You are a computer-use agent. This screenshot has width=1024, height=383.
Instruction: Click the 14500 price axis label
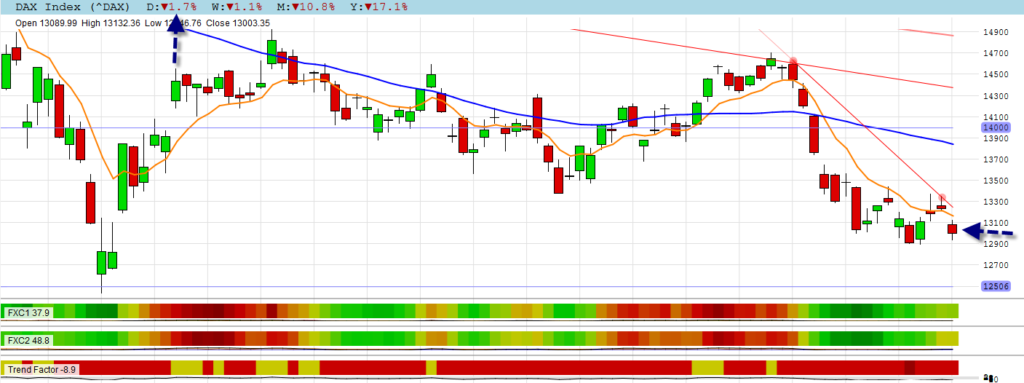click(995, 75)
